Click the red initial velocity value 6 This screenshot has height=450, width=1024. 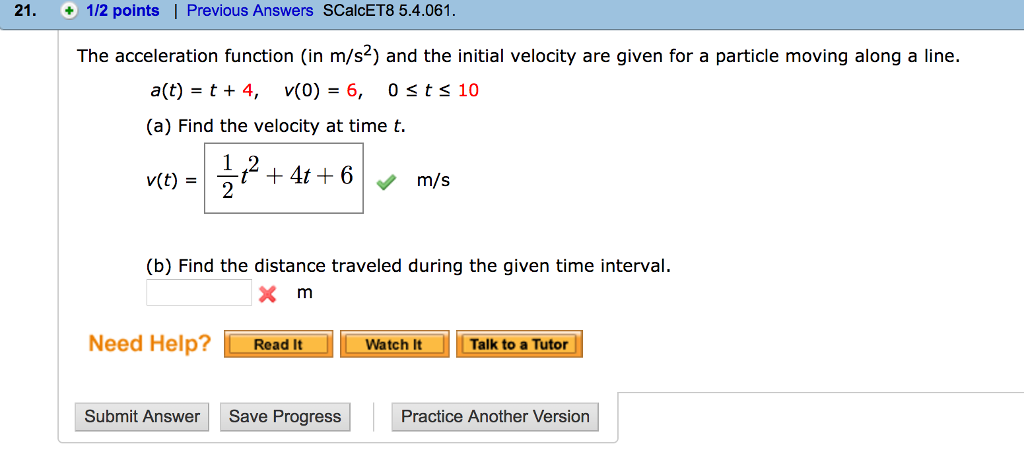click(x=352, y=91)
